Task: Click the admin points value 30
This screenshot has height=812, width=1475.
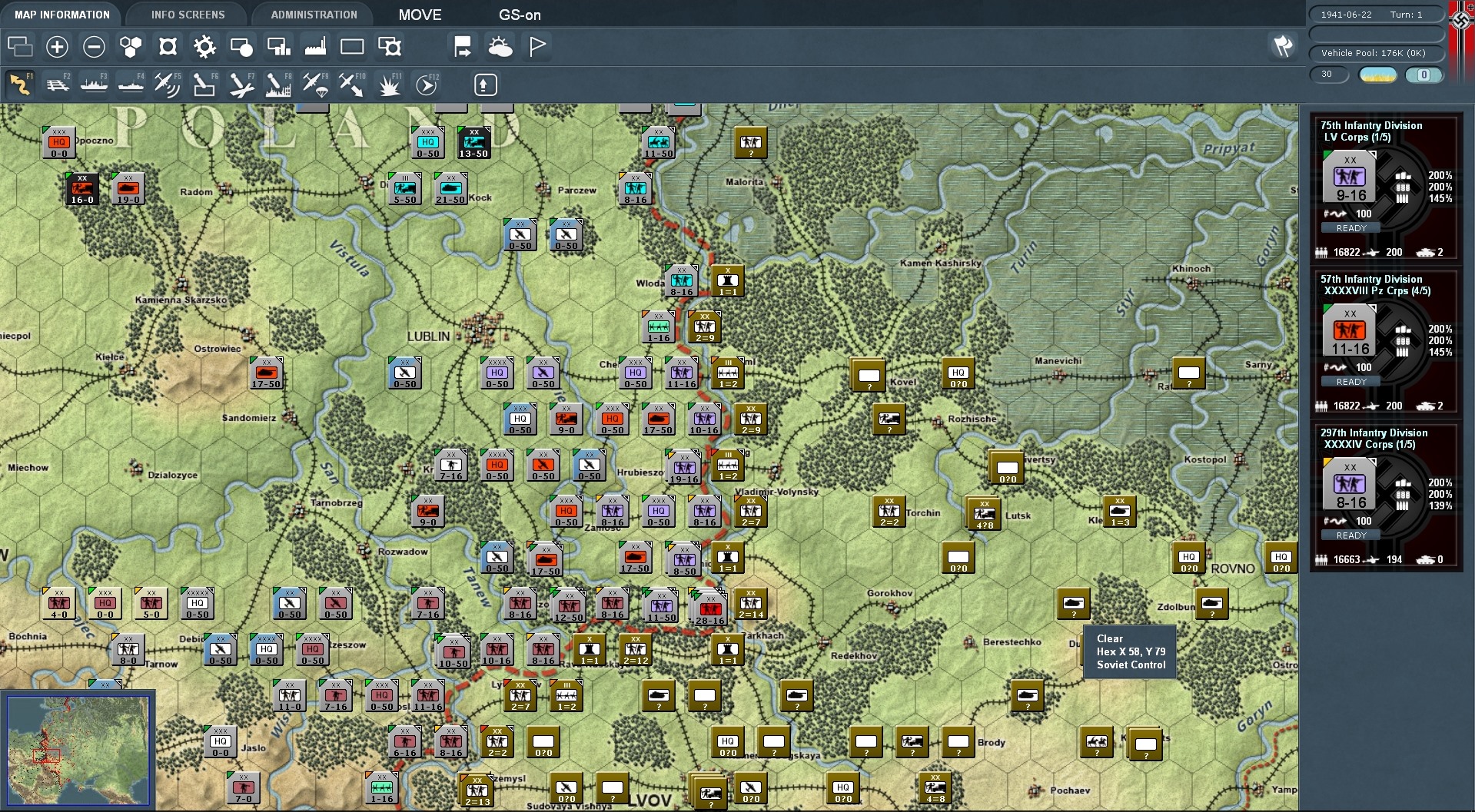Action: point(1329,75)
